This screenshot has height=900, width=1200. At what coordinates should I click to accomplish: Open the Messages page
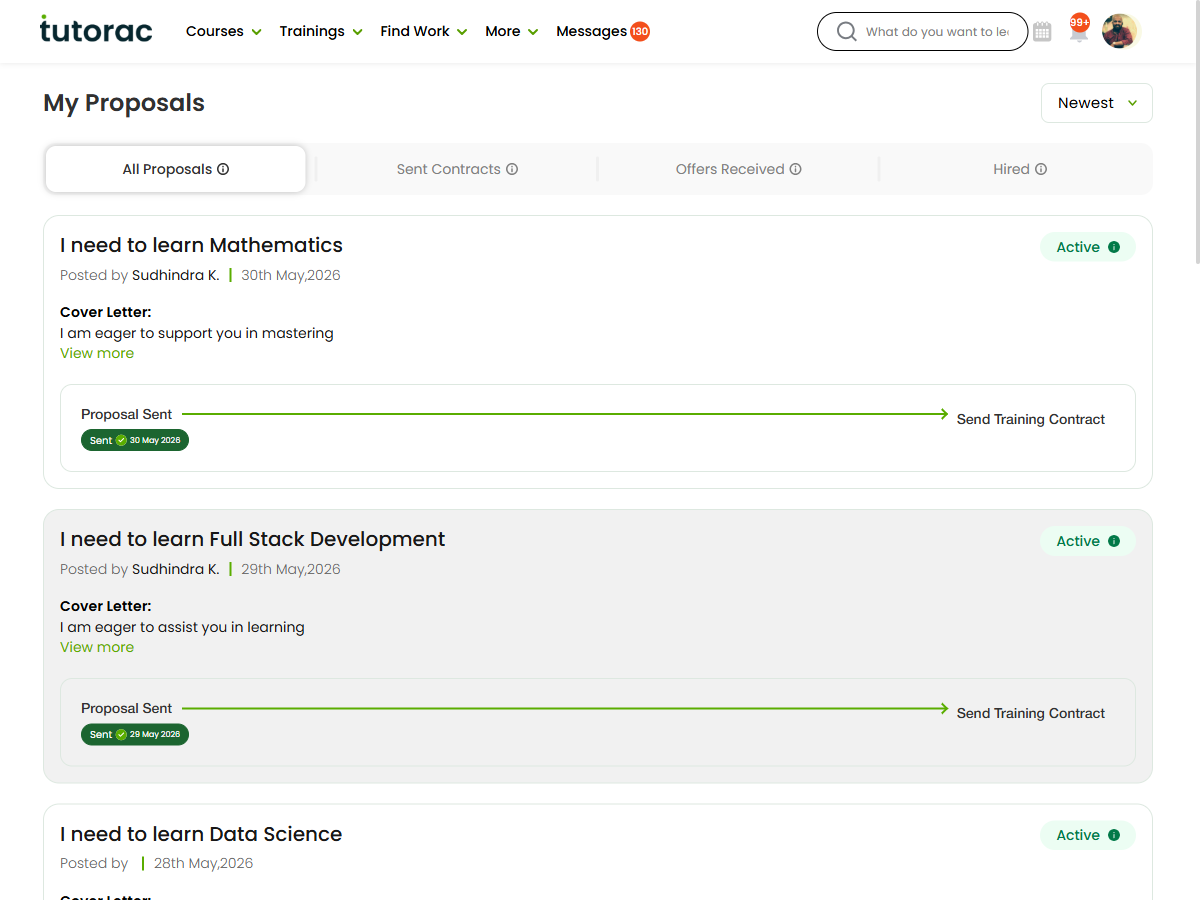[591, 31]
